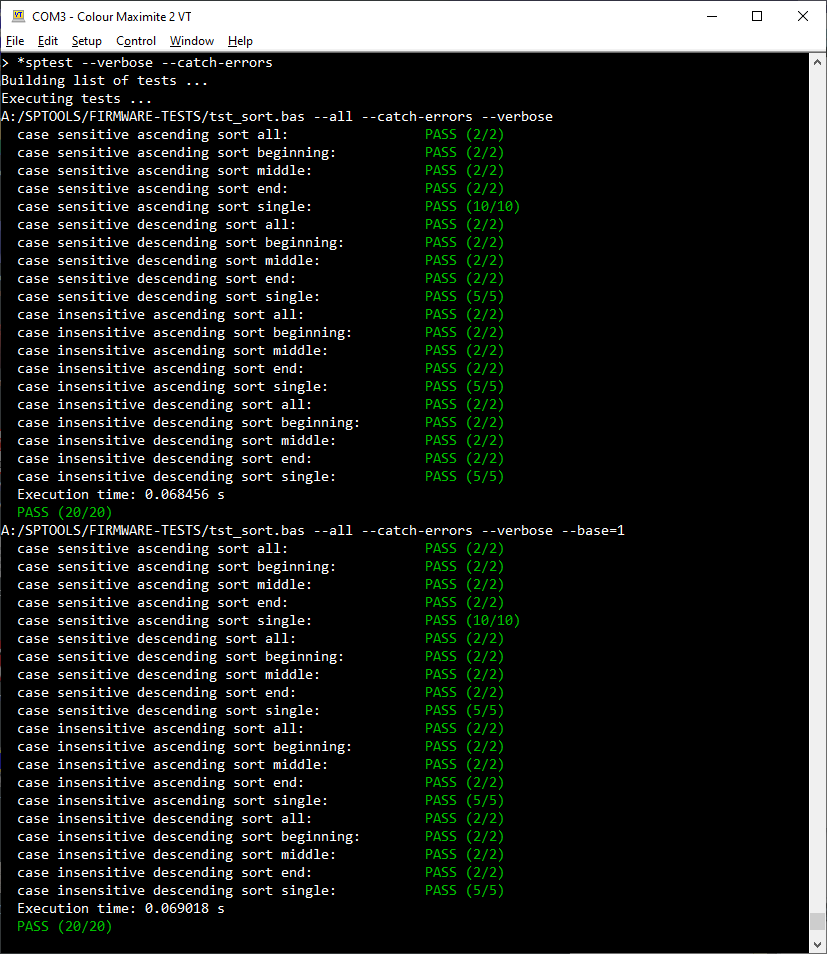Click the 'Executing tests ...' line
This screenshot has width=827, height=954.
coord(77,99)
